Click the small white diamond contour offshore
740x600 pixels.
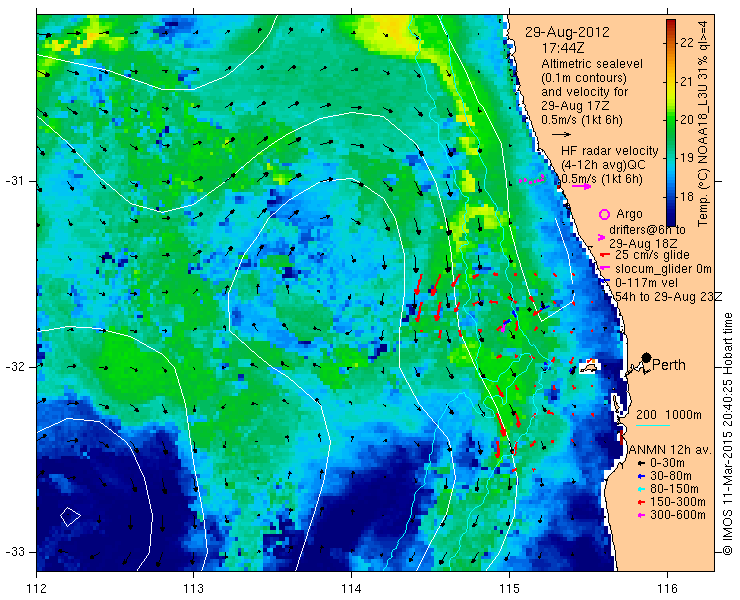click(70, 516)
